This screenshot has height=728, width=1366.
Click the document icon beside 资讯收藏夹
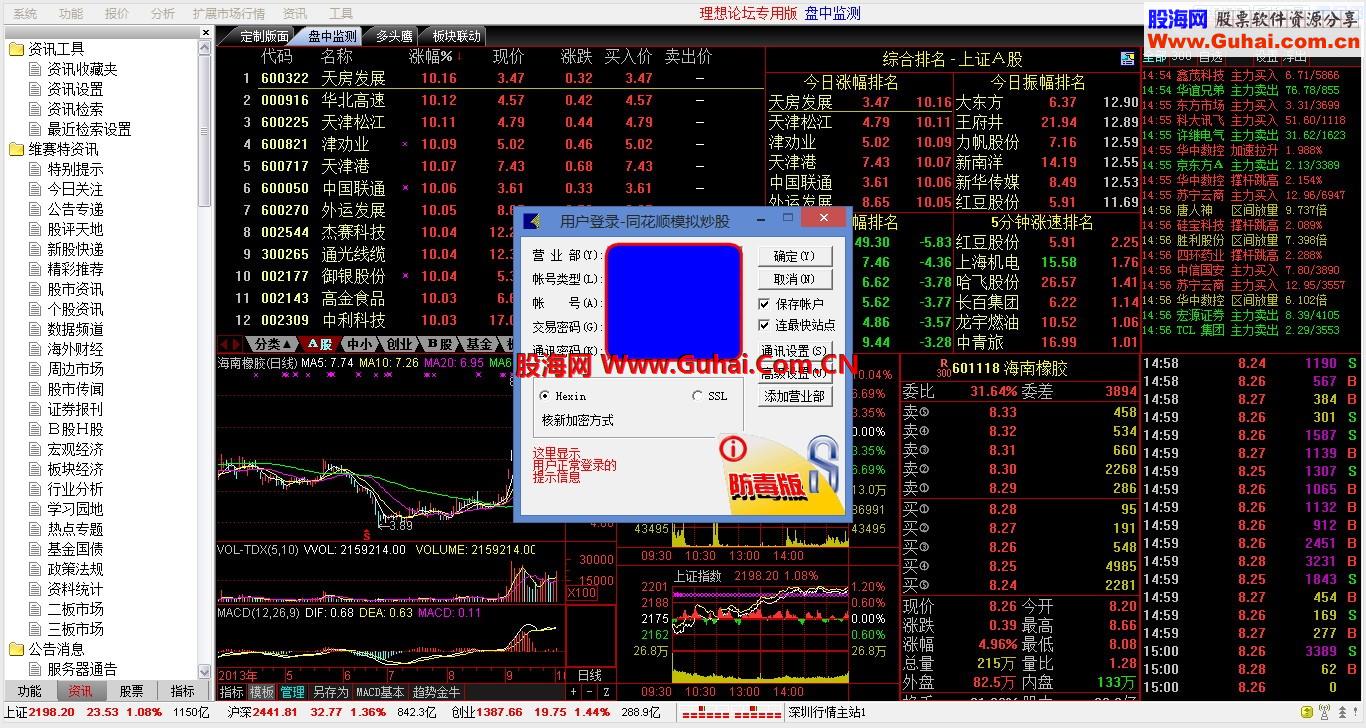tap(36, 69)
